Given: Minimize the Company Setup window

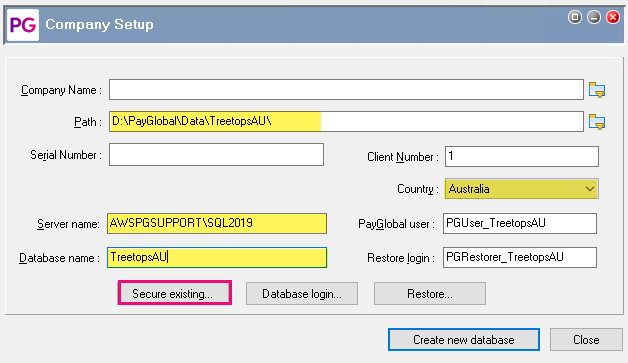Looking at the screenshot, I should pos(594,17).
